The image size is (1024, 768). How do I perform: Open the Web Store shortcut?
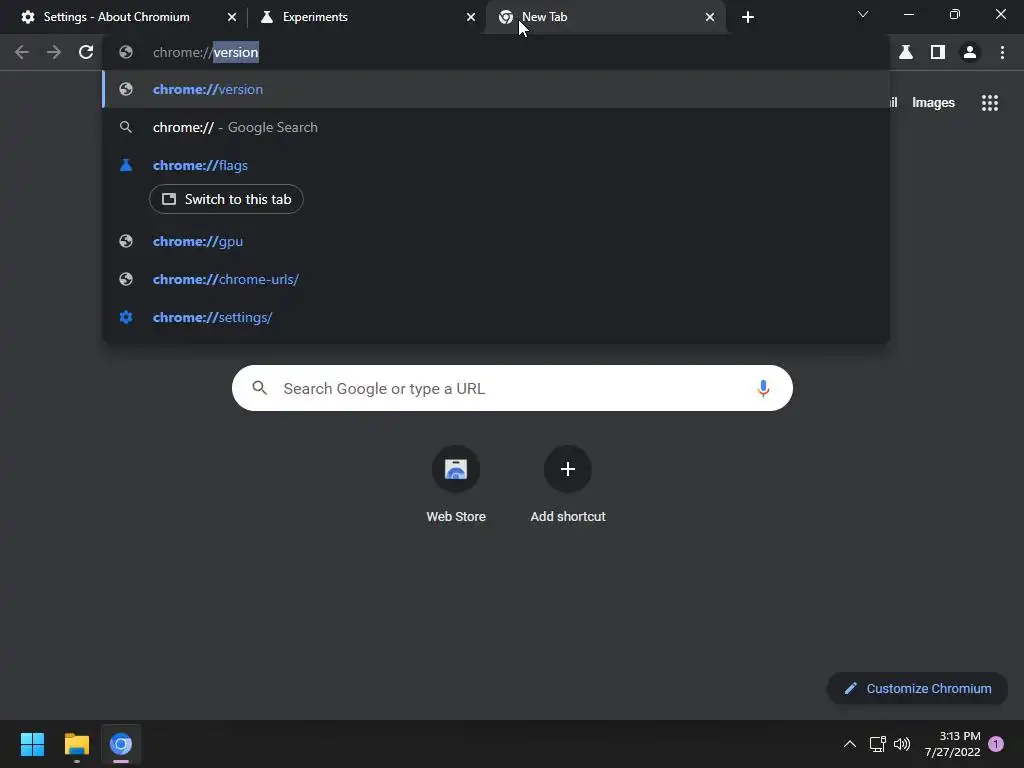(456, 485)
